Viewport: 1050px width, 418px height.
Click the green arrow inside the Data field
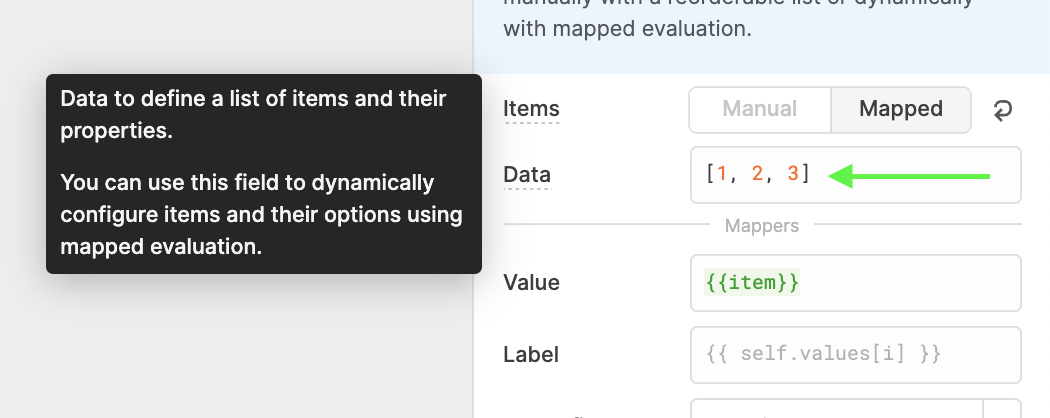909,176
